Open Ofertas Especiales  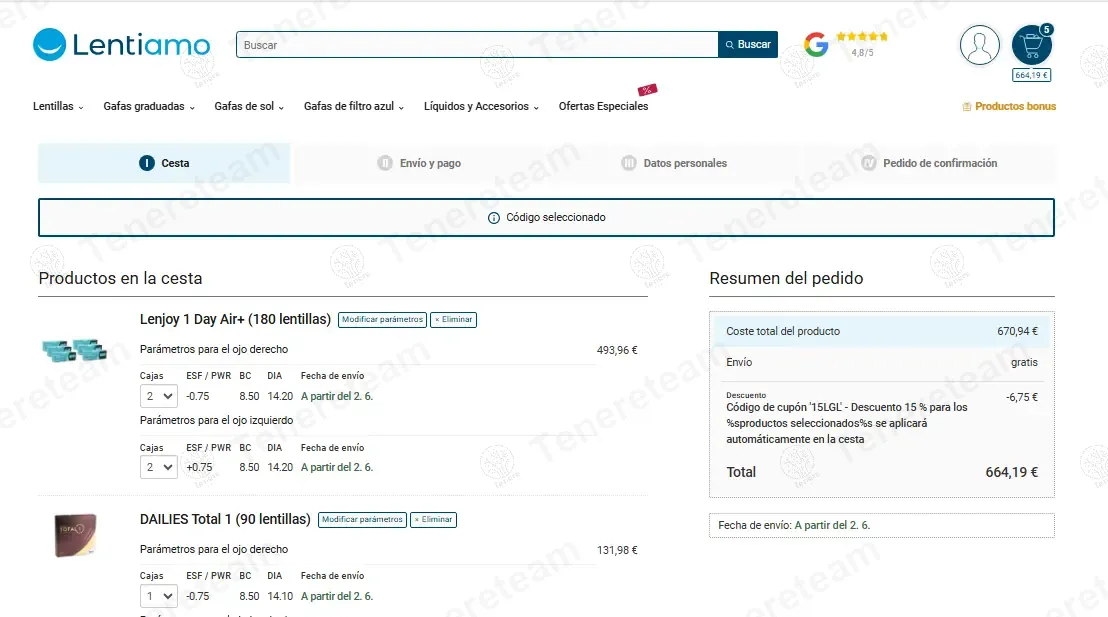pyautogui.click(x=603, y=106)
